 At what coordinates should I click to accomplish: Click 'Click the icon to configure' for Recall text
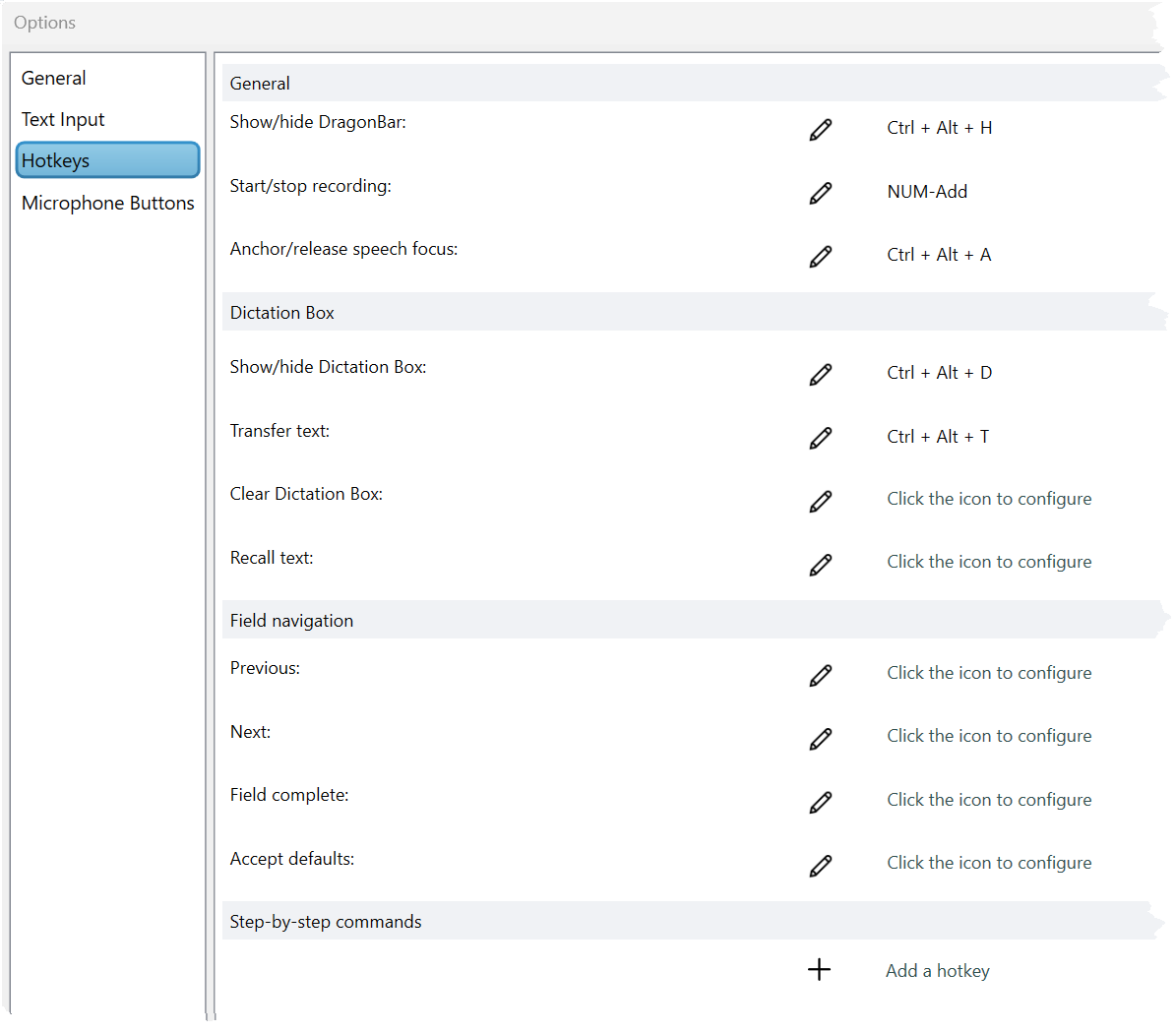[989, 562]
